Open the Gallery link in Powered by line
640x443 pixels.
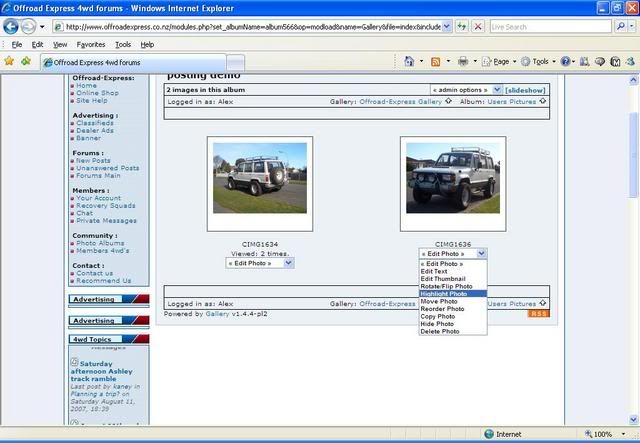pos(217,314)
